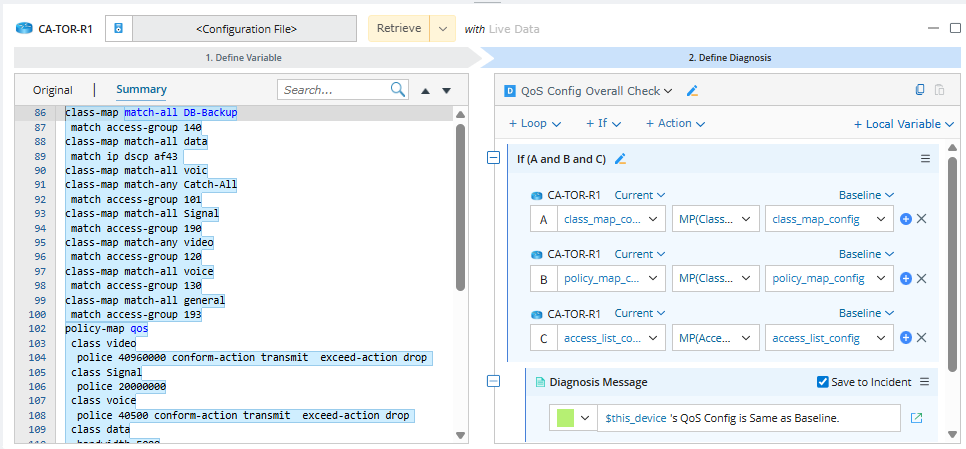Viewport: 966px width, 449px height.
Task: Maximize the parser panel
Action: pyautogui.click(x=955, y=28)
